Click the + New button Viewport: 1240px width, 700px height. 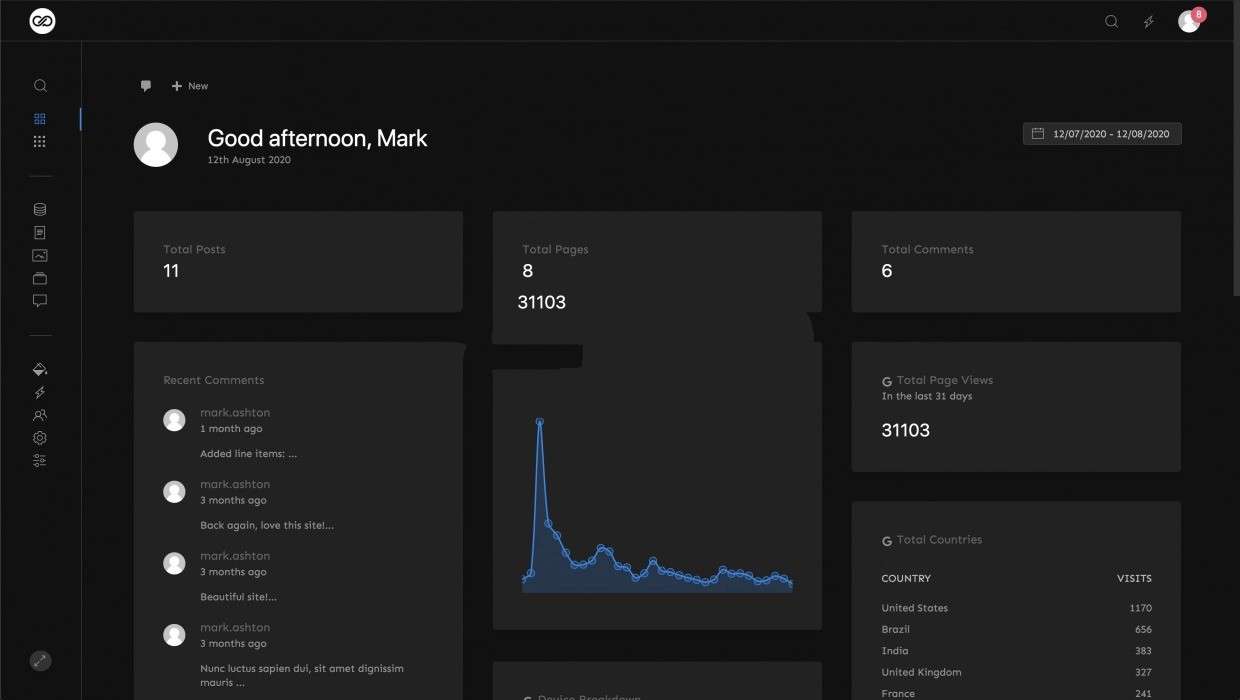click(190, 86)
